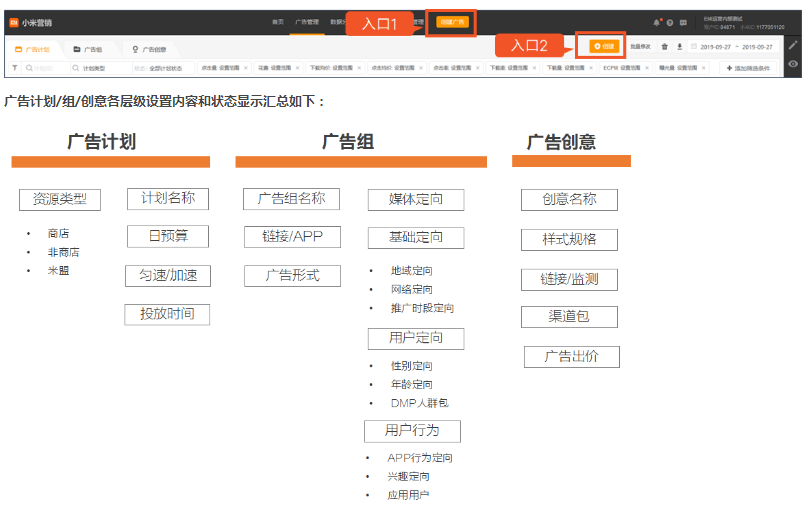Open the 首页 navigation item
The image size is (805, 508).
click(278, 22)
